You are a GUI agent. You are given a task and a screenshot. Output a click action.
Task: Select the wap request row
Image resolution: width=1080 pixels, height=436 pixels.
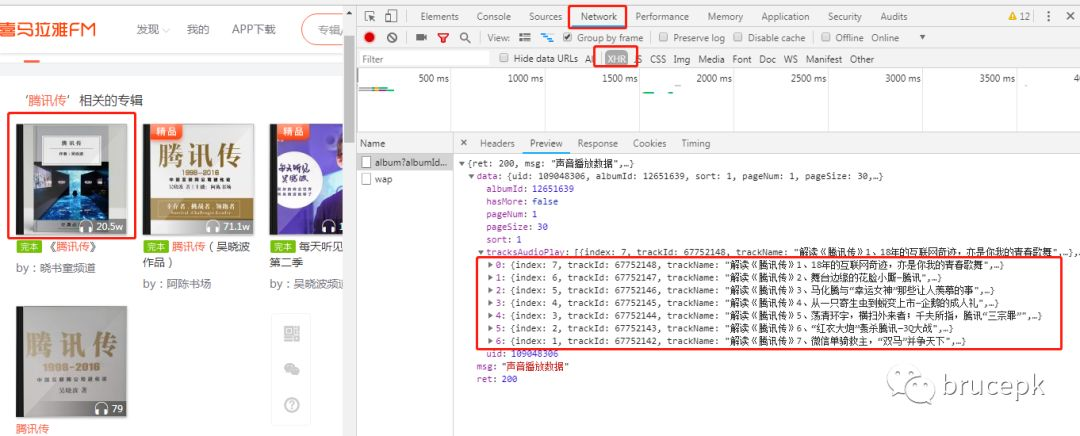point(405,179)
